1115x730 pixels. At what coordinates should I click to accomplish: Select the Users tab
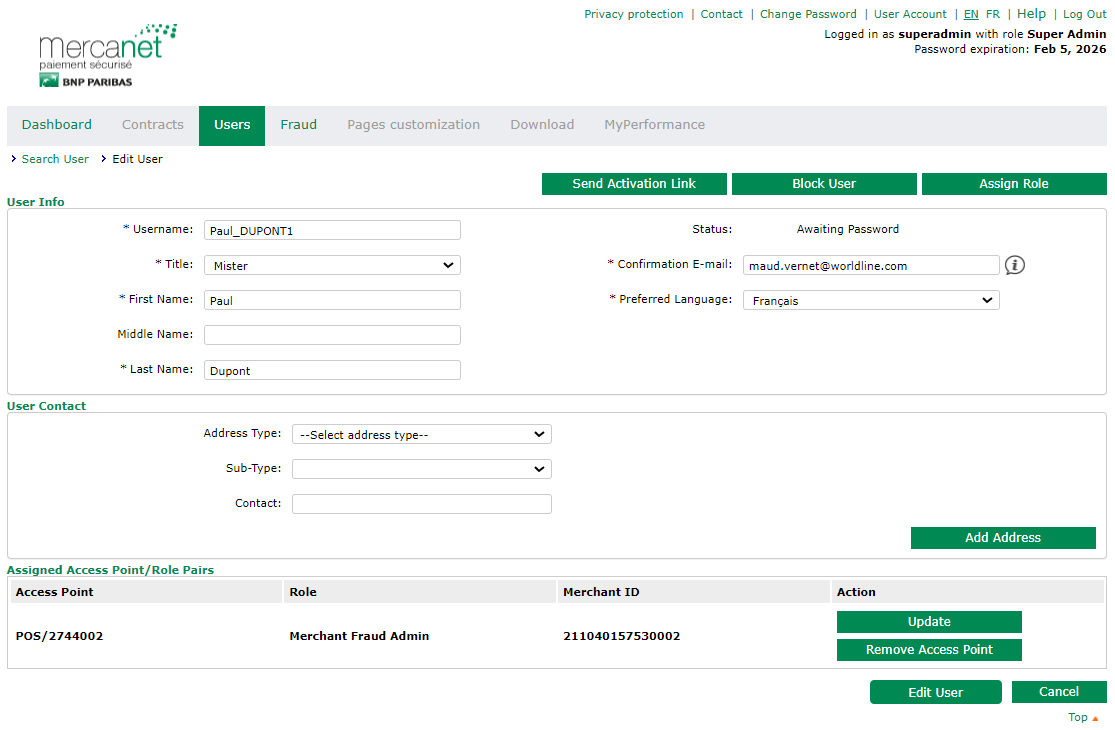(x=232, y=125)
